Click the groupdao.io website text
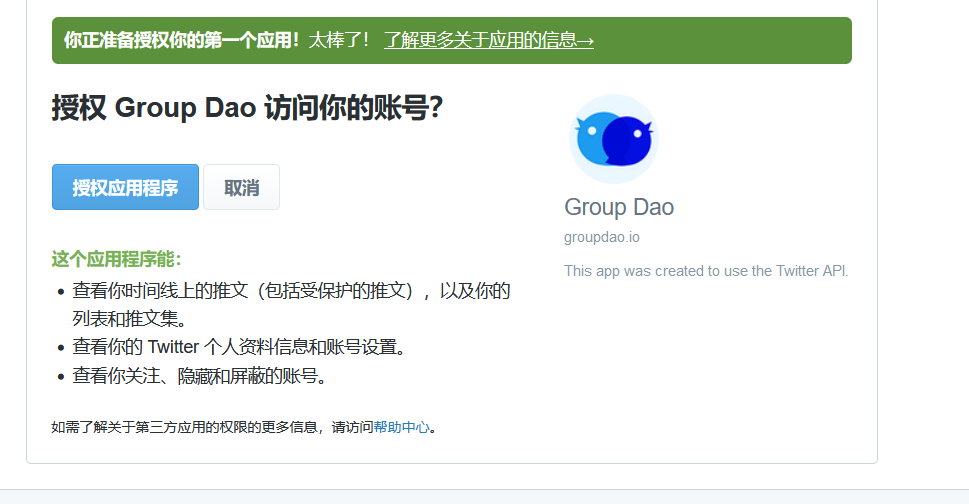This screenshot has height=504, width=969. (602, 237)
